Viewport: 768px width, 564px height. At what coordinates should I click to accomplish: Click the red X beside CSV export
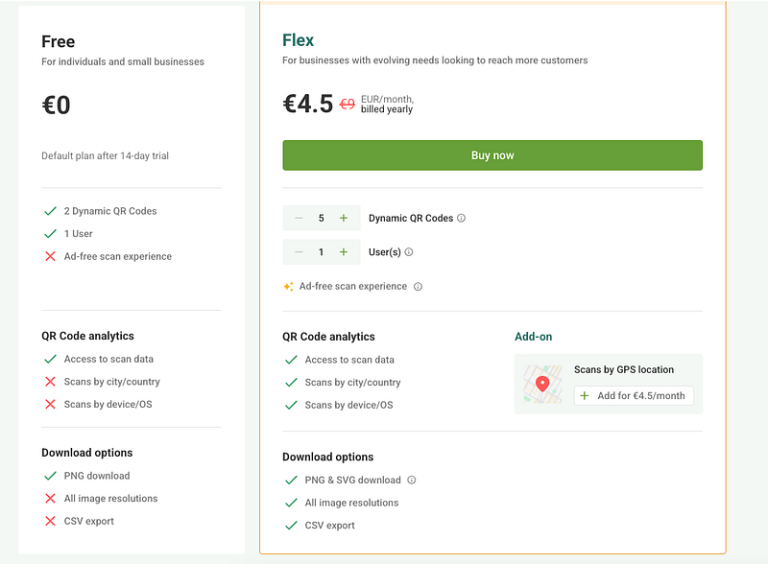(50, 521)
